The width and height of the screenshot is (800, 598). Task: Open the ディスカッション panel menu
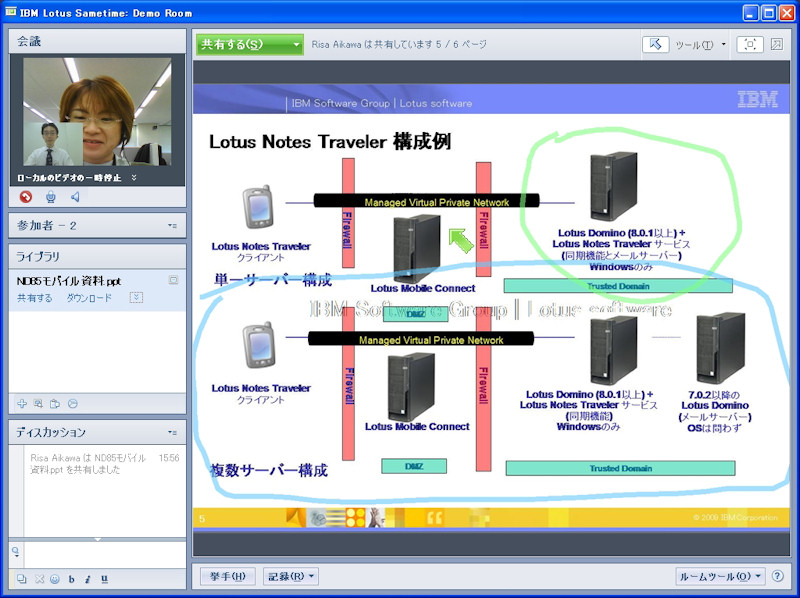coord(173,432)
